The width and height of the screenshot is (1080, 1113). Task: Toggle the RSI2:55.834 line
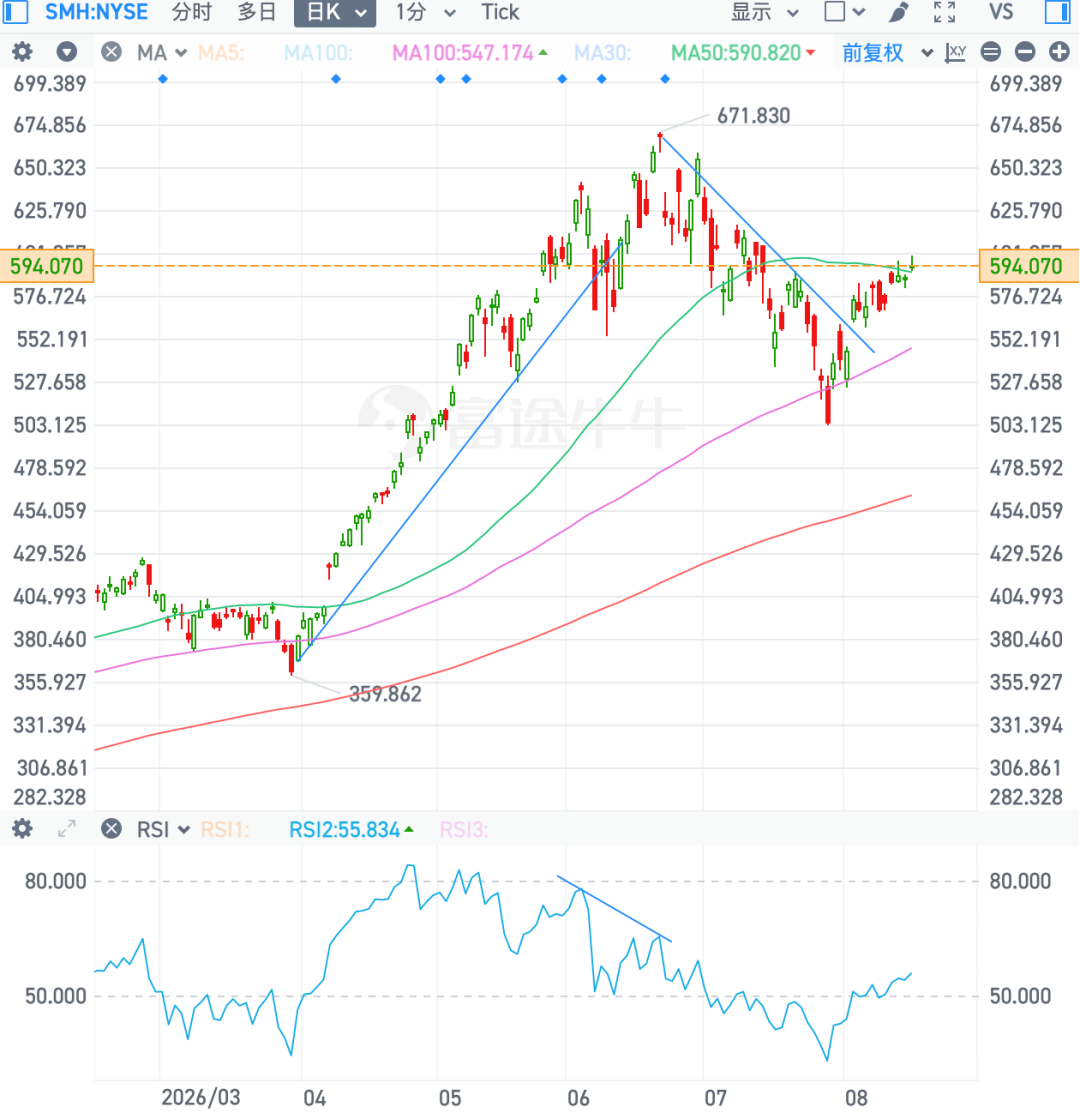[351, 829]
